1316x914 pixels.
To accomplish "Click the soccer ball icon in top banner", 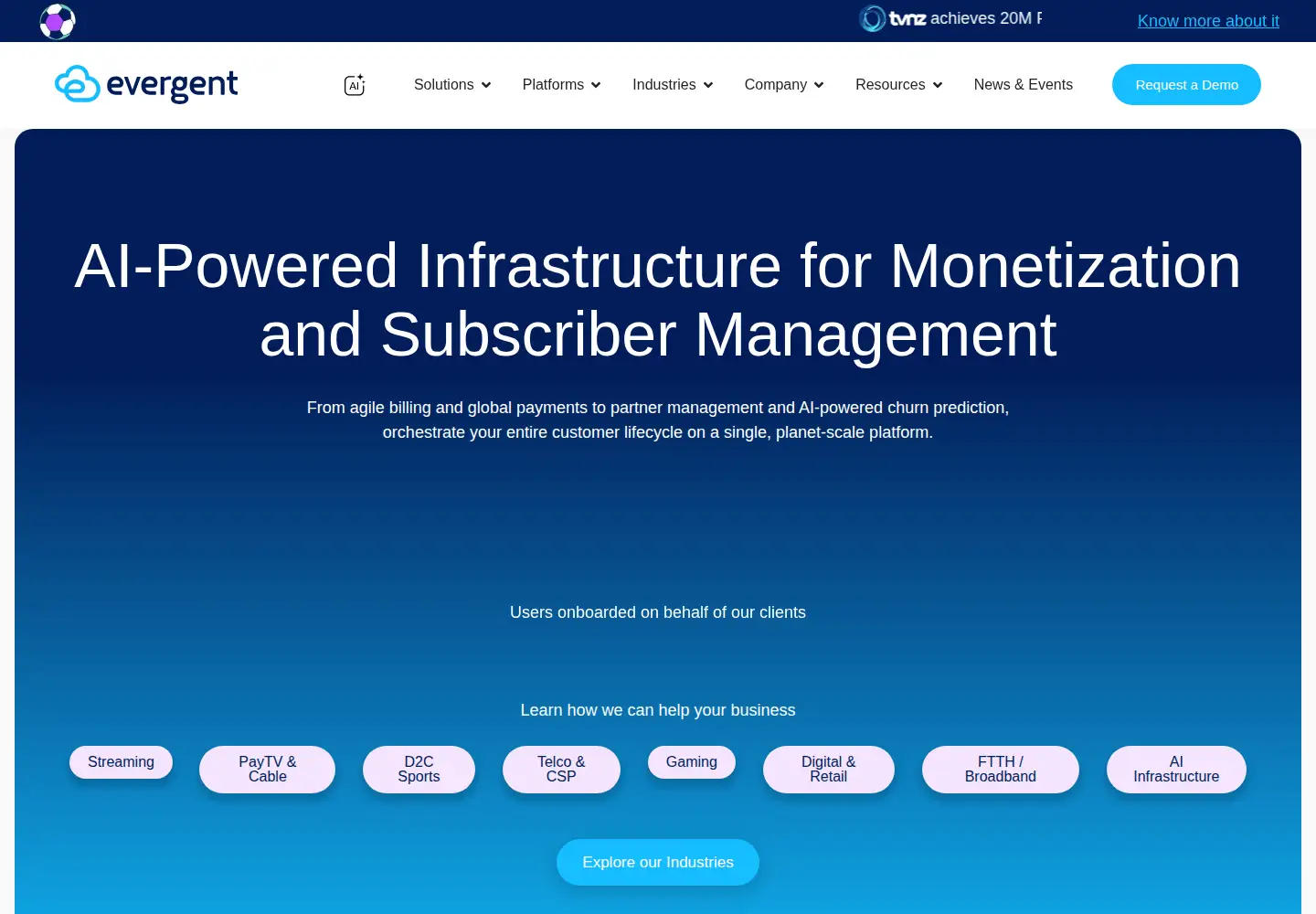I will [58, 21].
